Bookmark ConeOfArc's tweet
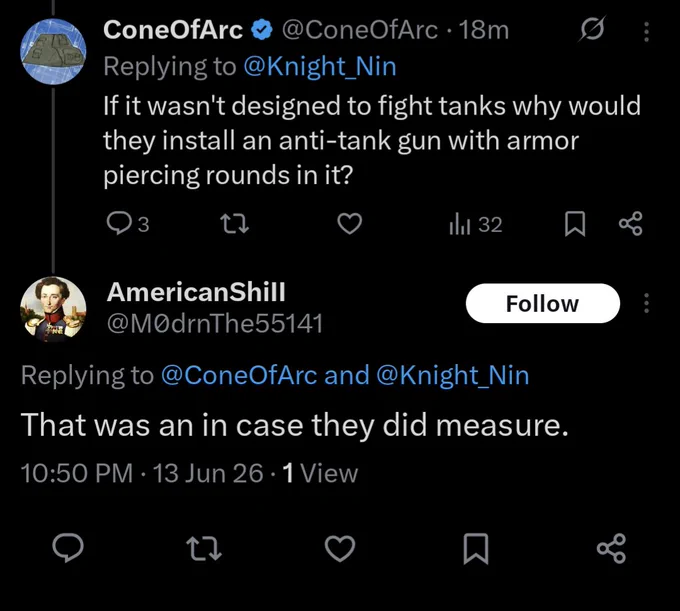 (575, 224)
